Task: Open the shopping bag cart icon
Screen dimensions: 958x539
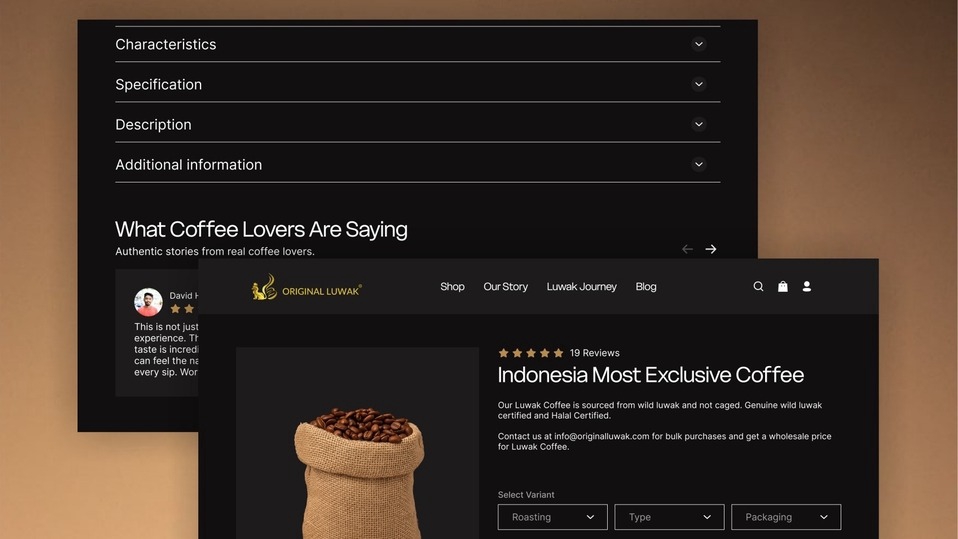Action: click(x=783, y=286)
